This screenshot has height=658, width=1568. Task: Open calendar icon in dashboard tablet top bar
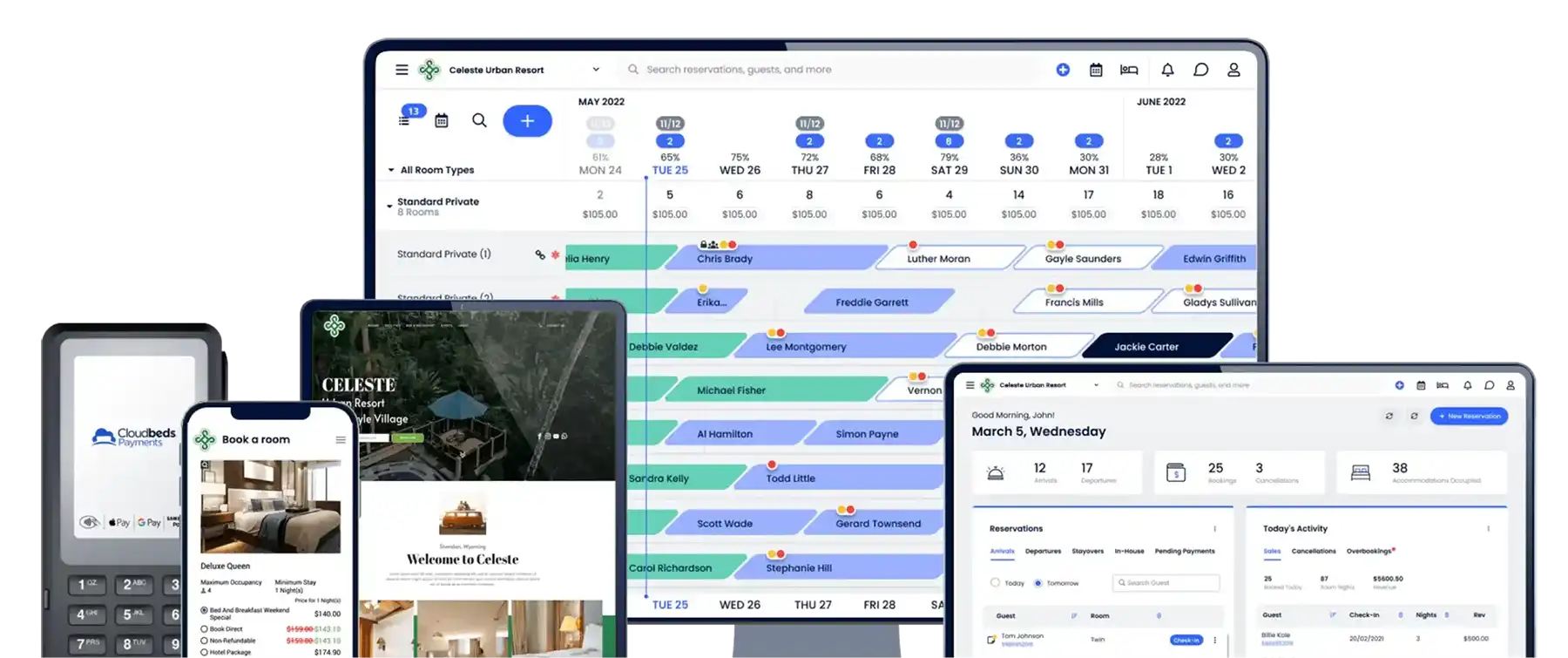point(1421,385)
